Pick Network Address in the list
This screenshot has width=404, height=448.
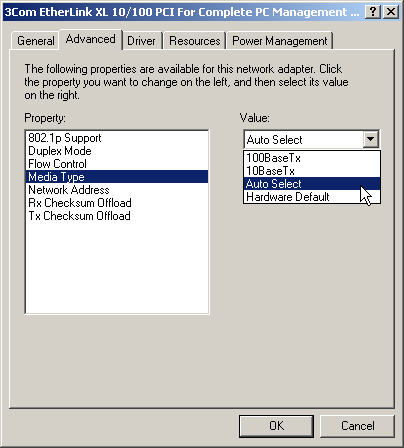(117, 190)
